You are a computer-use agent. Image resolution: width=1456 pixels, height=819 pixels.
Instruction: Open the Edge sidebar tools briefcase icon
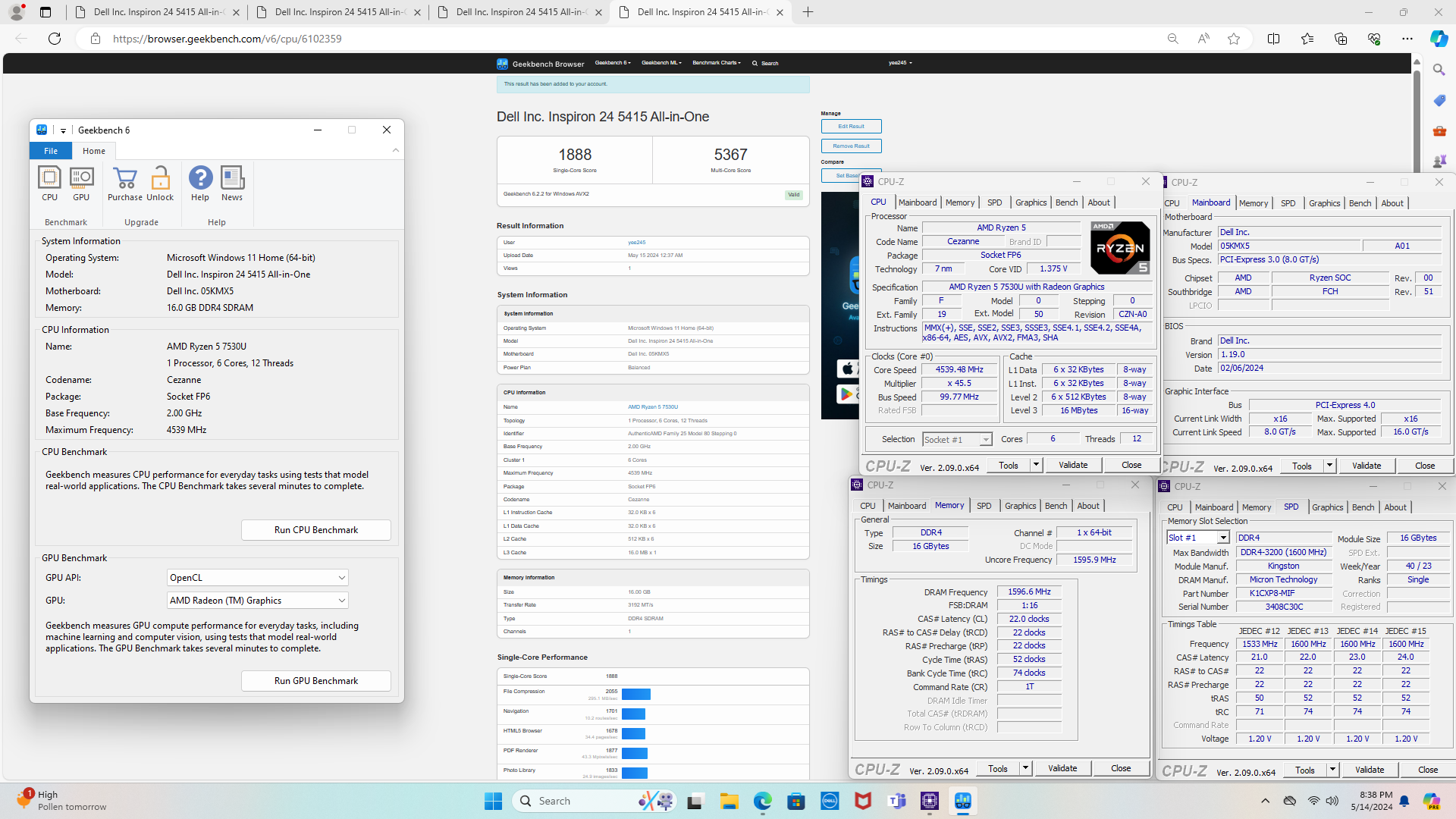pyautogui.click(x=1439, y=130)
